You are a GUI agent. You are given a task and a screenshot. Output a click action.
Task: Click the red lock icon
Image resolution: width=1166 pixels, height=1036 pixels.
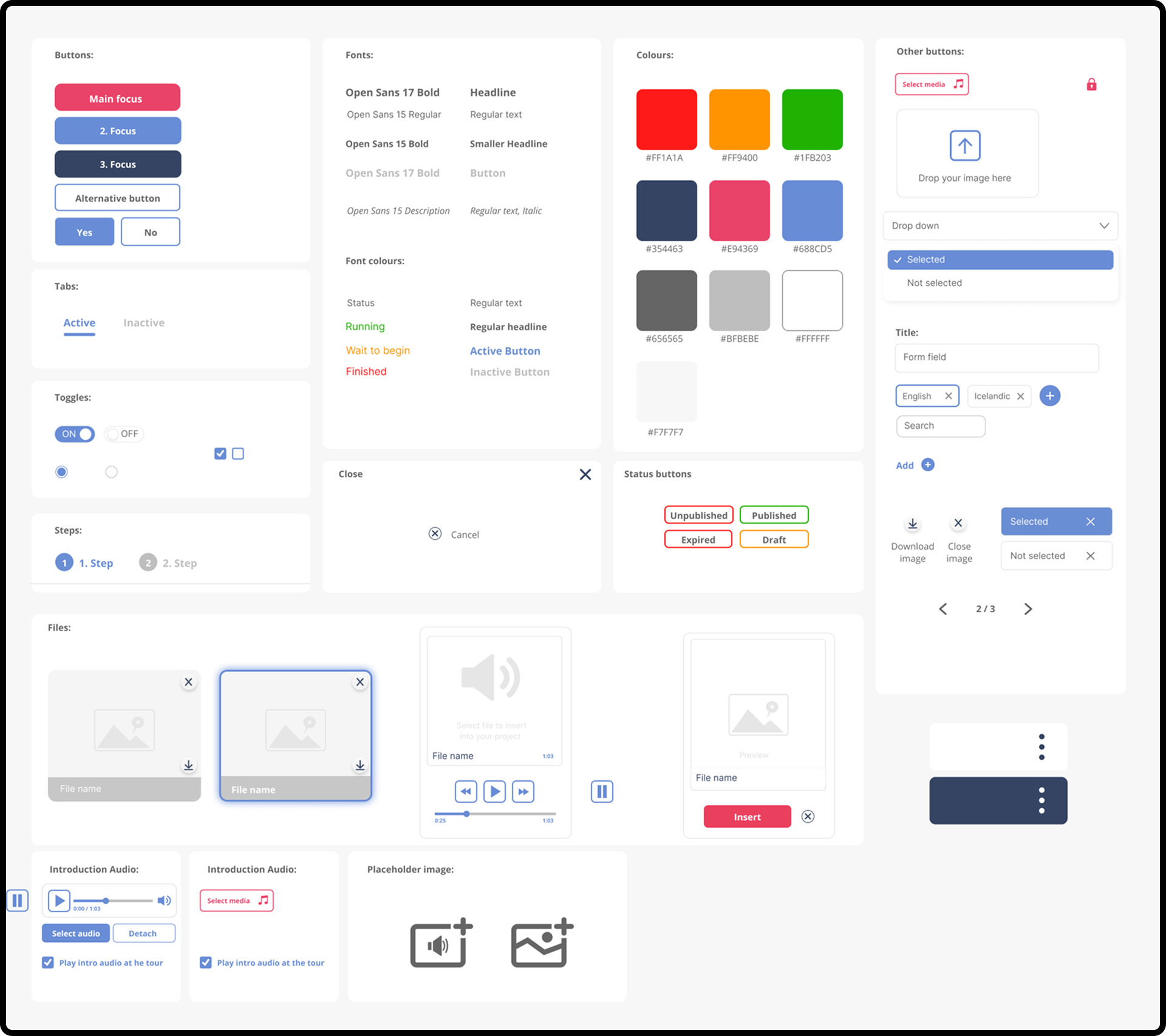(x=1091, y=84)
